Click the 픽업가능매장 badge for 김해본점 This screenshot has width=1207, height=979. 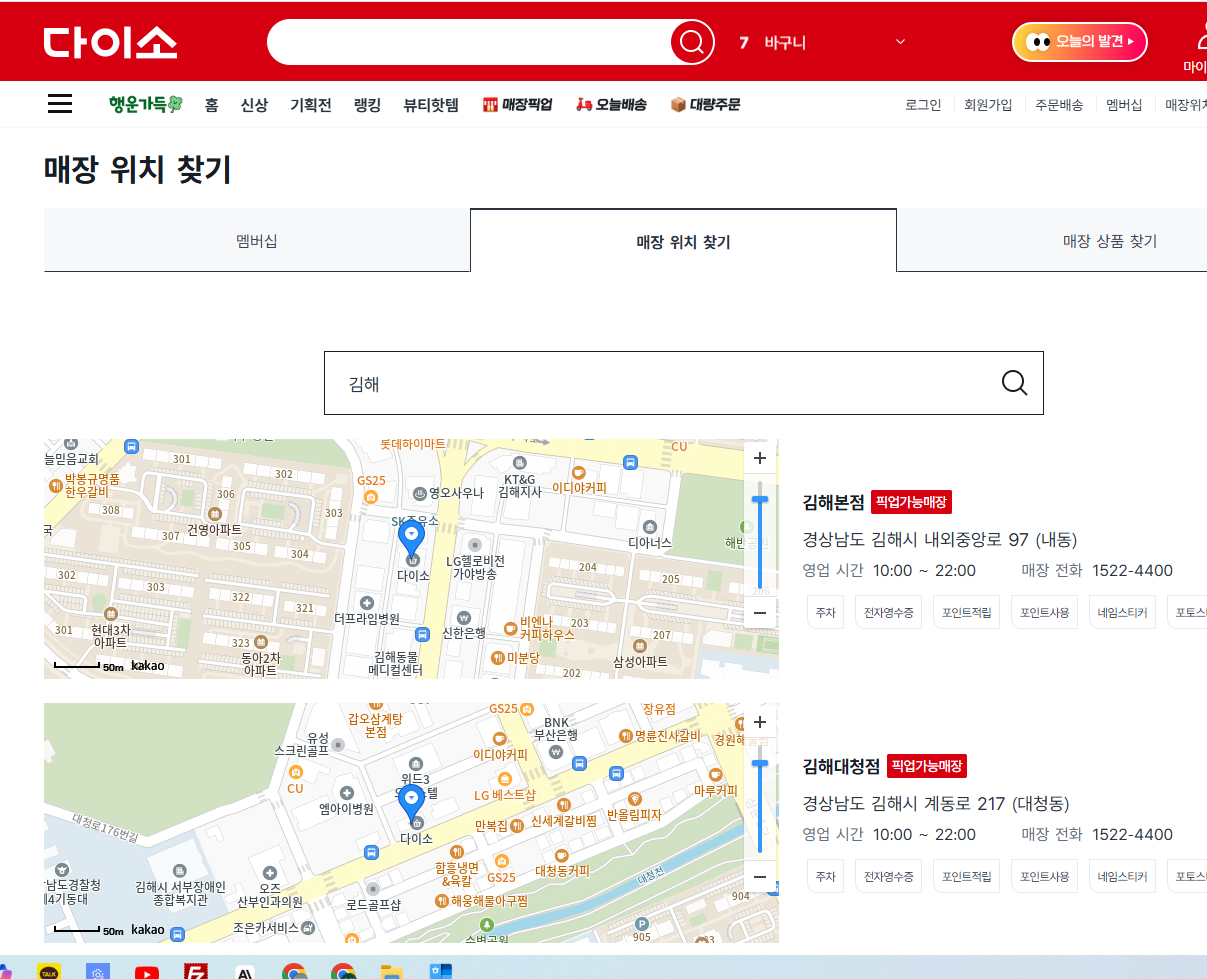[x=911, y=502]
